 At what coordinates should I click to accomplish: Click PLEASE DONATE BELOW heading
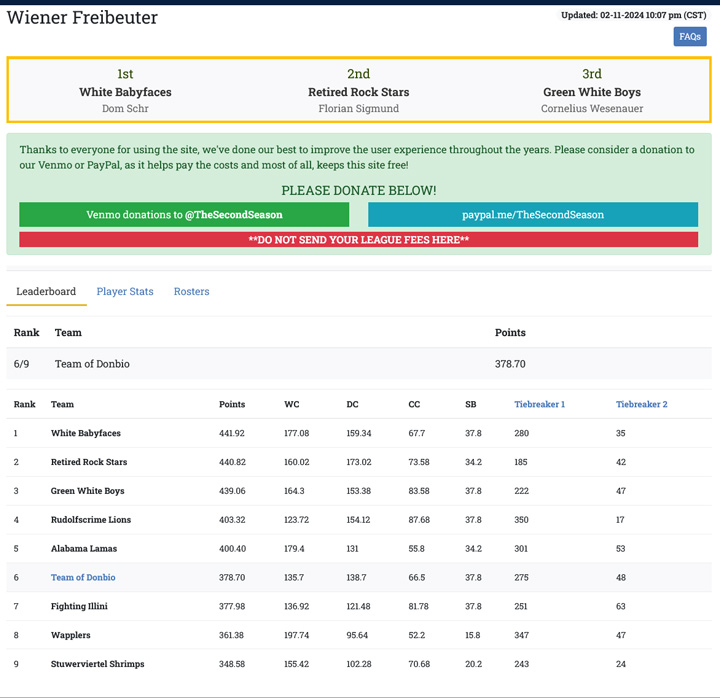pos(359,191)
